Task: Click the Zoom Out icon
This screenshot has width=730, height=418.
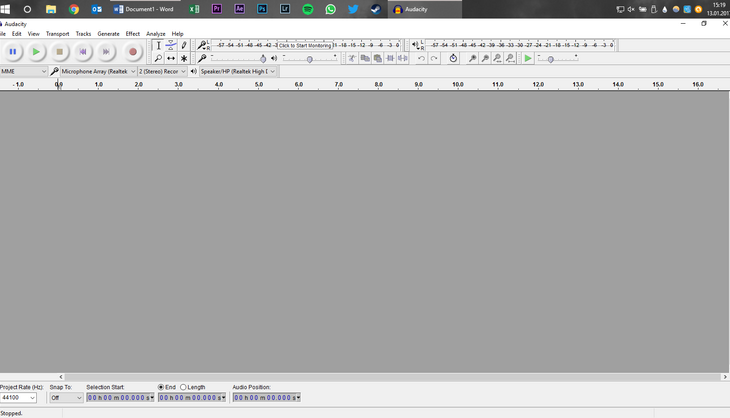Action: 485,58
